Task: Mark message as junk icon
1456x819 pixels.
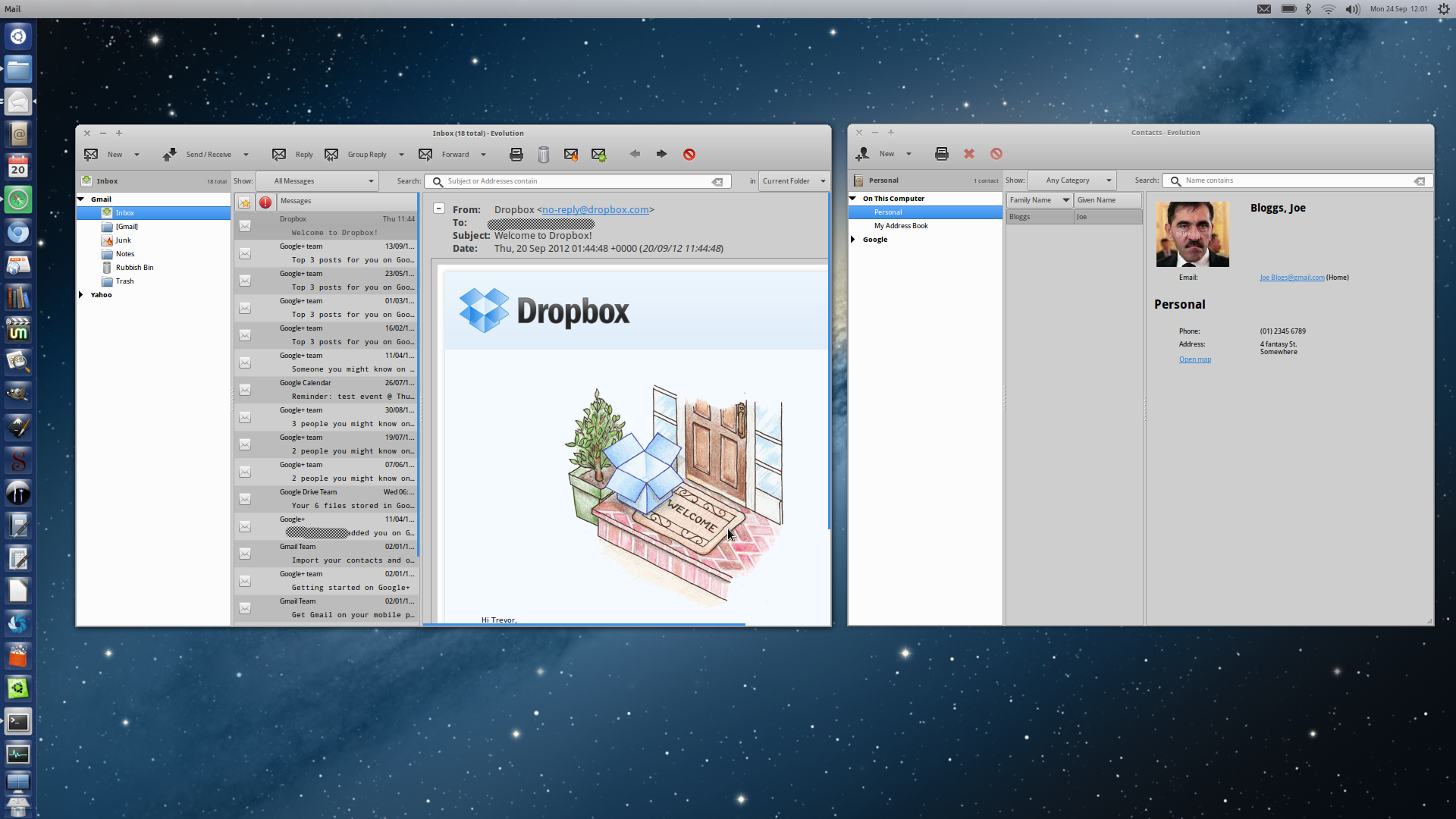Action: (571, 155)
